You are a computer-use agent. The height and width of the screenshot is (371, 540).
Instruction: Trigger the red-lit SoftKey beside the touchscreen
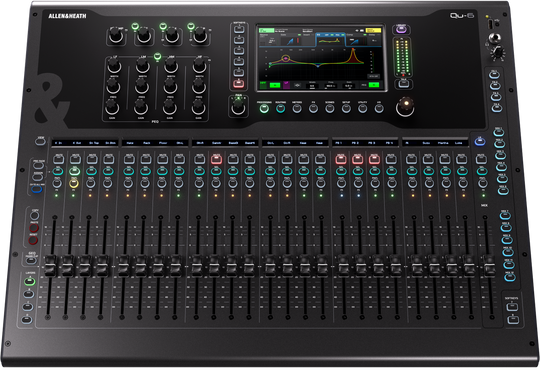[x=238, y=83]
